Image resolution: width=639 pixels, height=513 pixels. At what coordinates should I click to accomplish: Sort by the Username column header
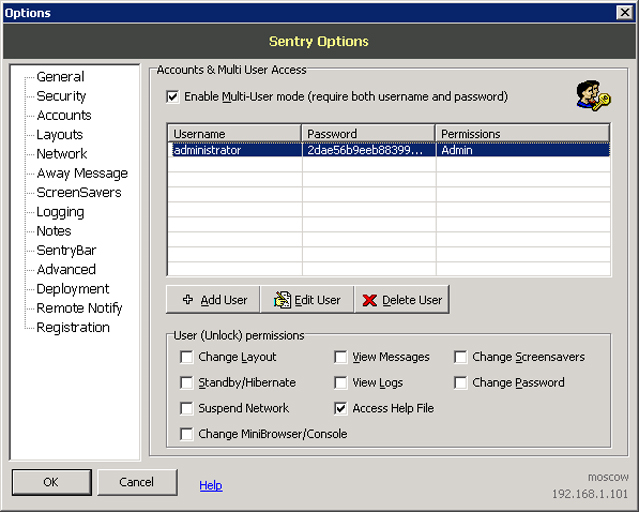click(x=234, y=134)
